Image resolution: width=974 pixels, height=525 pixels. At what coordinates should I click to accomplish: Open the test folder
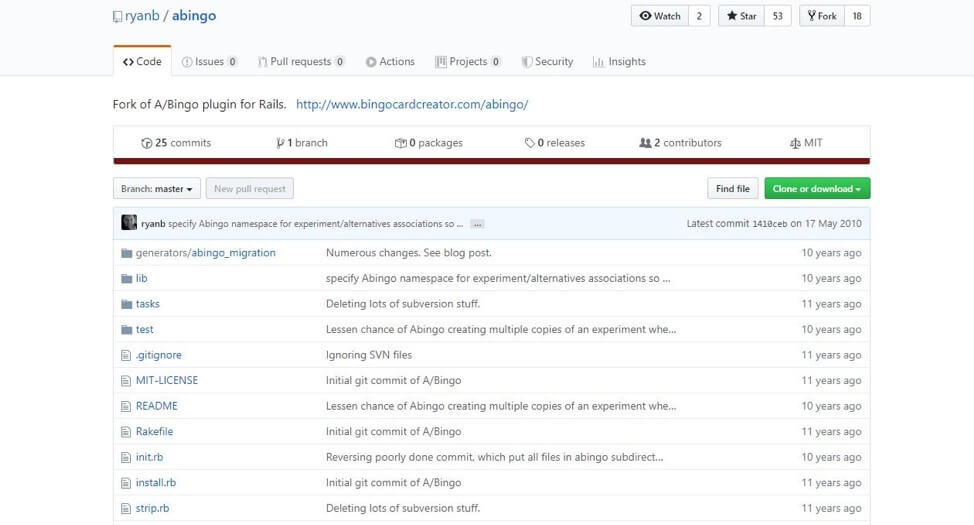tap(145, 329)
